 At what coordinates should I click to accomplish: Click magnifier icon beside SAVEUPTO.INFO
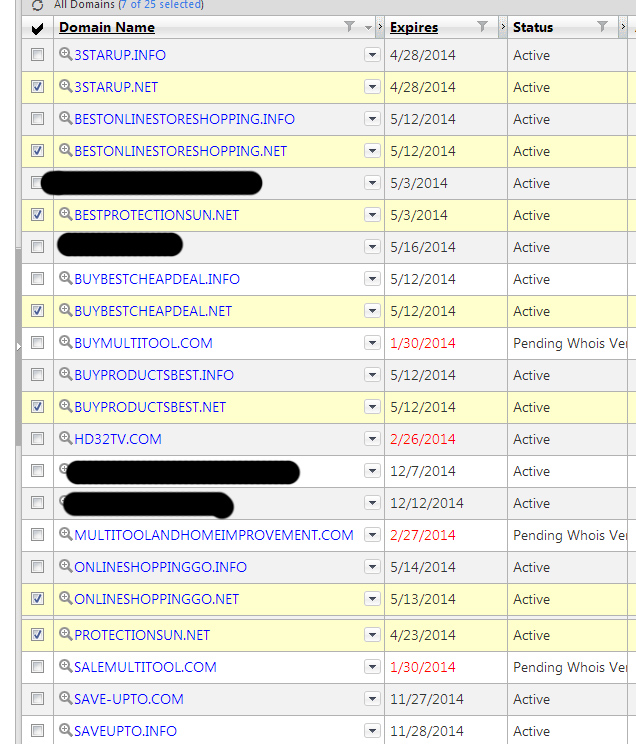pyautogui.click(x=65, y=730)
